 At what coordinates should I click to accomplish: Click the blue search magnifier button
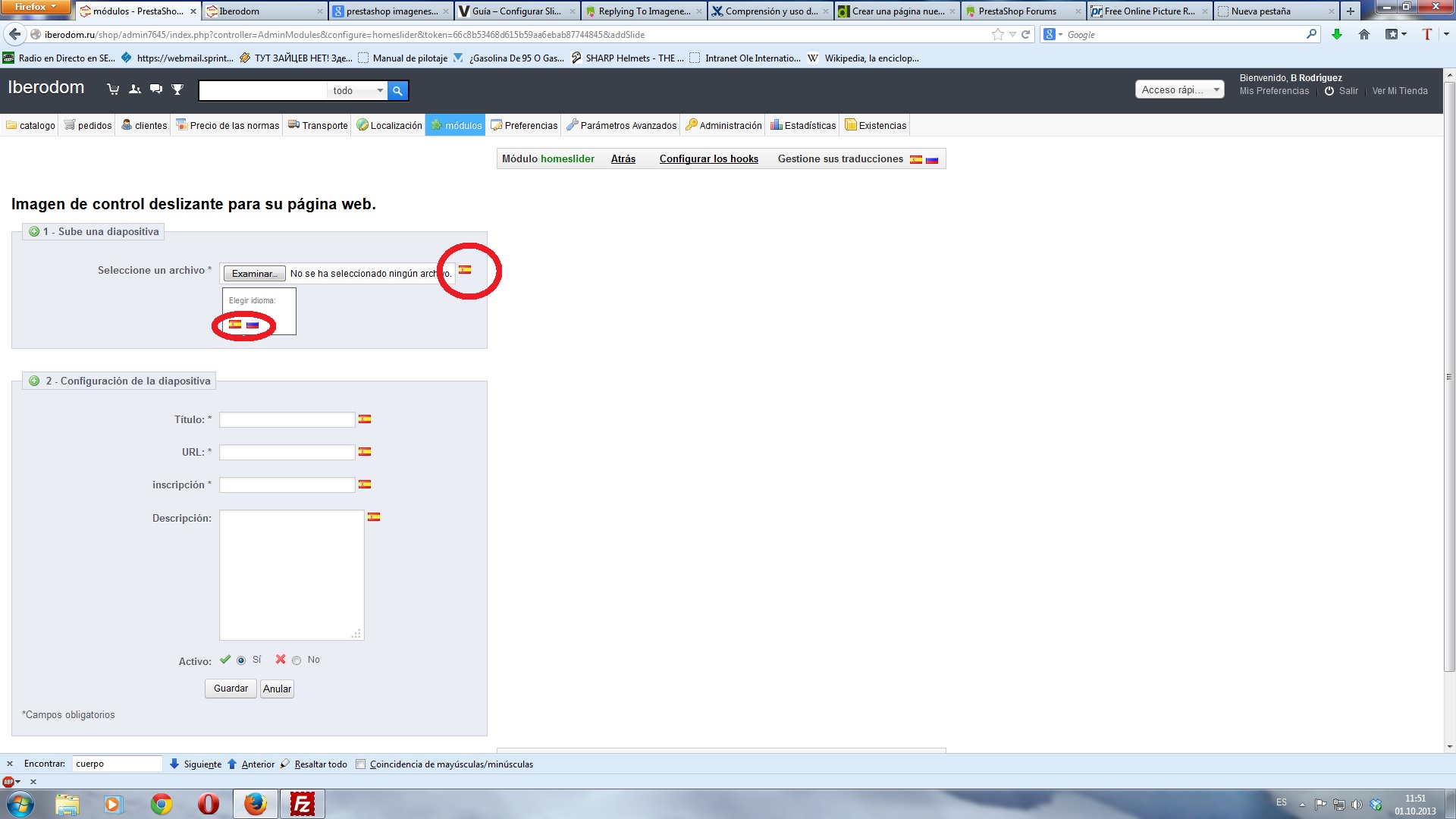pos(397,90)
